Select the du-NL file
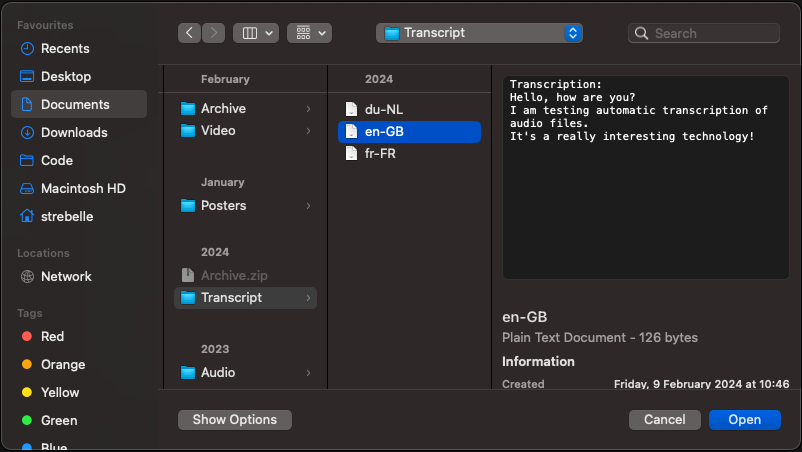Image resolution: width=802 pixels, height=452 pixels. click(x=409, y=109)
